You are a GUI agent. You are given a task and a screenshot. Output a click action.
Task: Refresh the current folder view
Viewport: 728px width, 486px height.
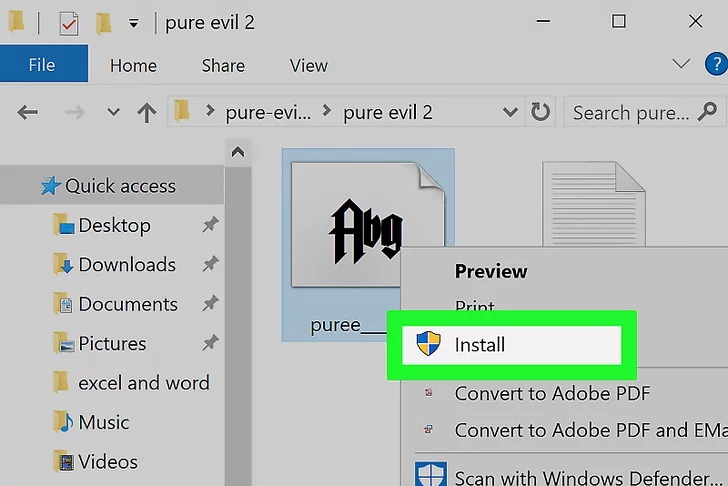(x=540, y=112)
